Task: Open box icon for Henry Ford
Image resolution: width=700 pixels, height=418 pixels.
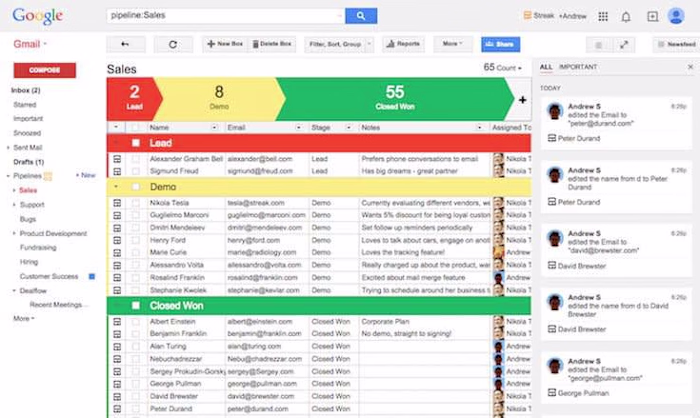Action: [x=117, y=241]
